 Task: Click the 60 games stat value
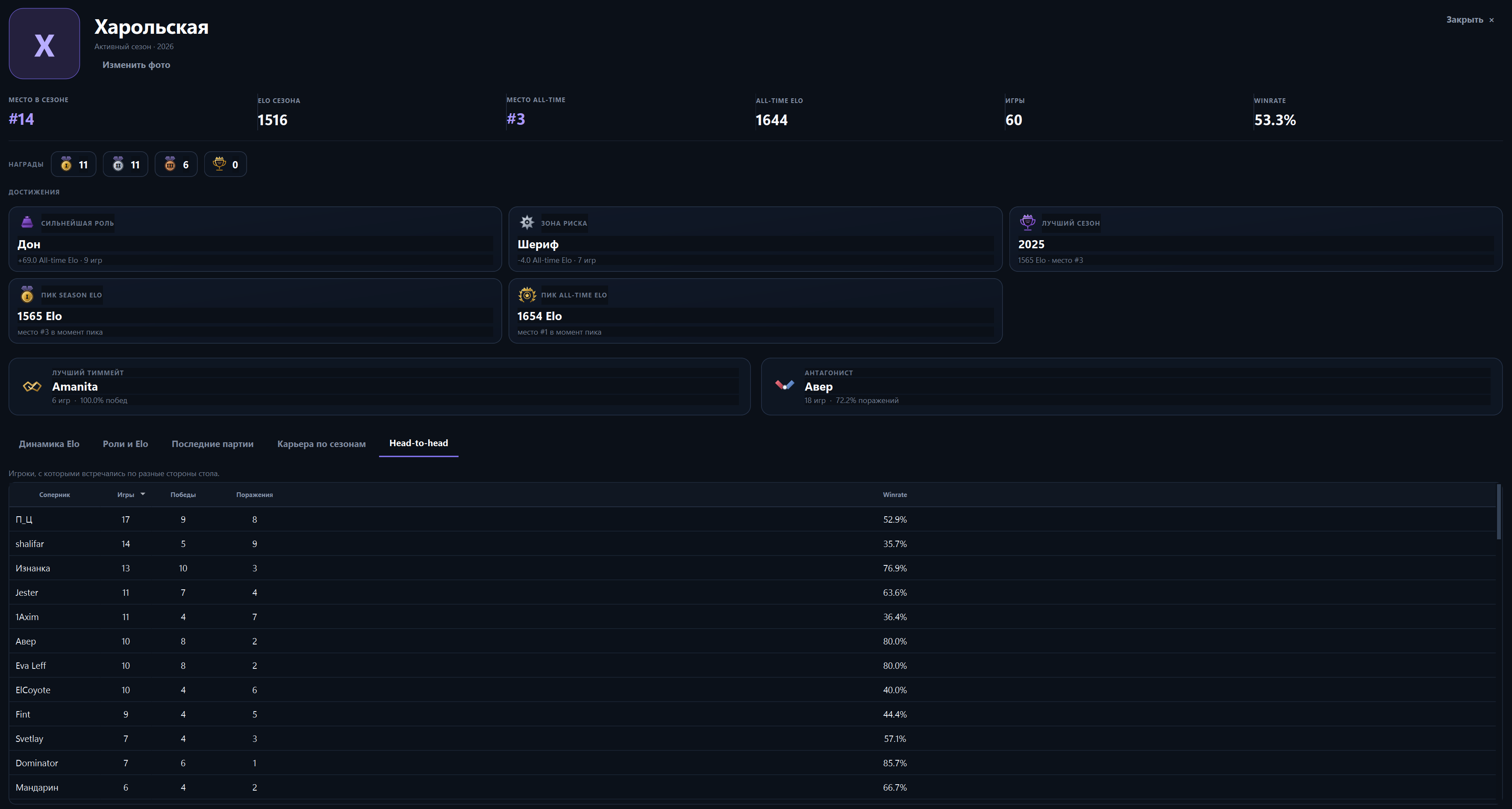click(1014, 121)
